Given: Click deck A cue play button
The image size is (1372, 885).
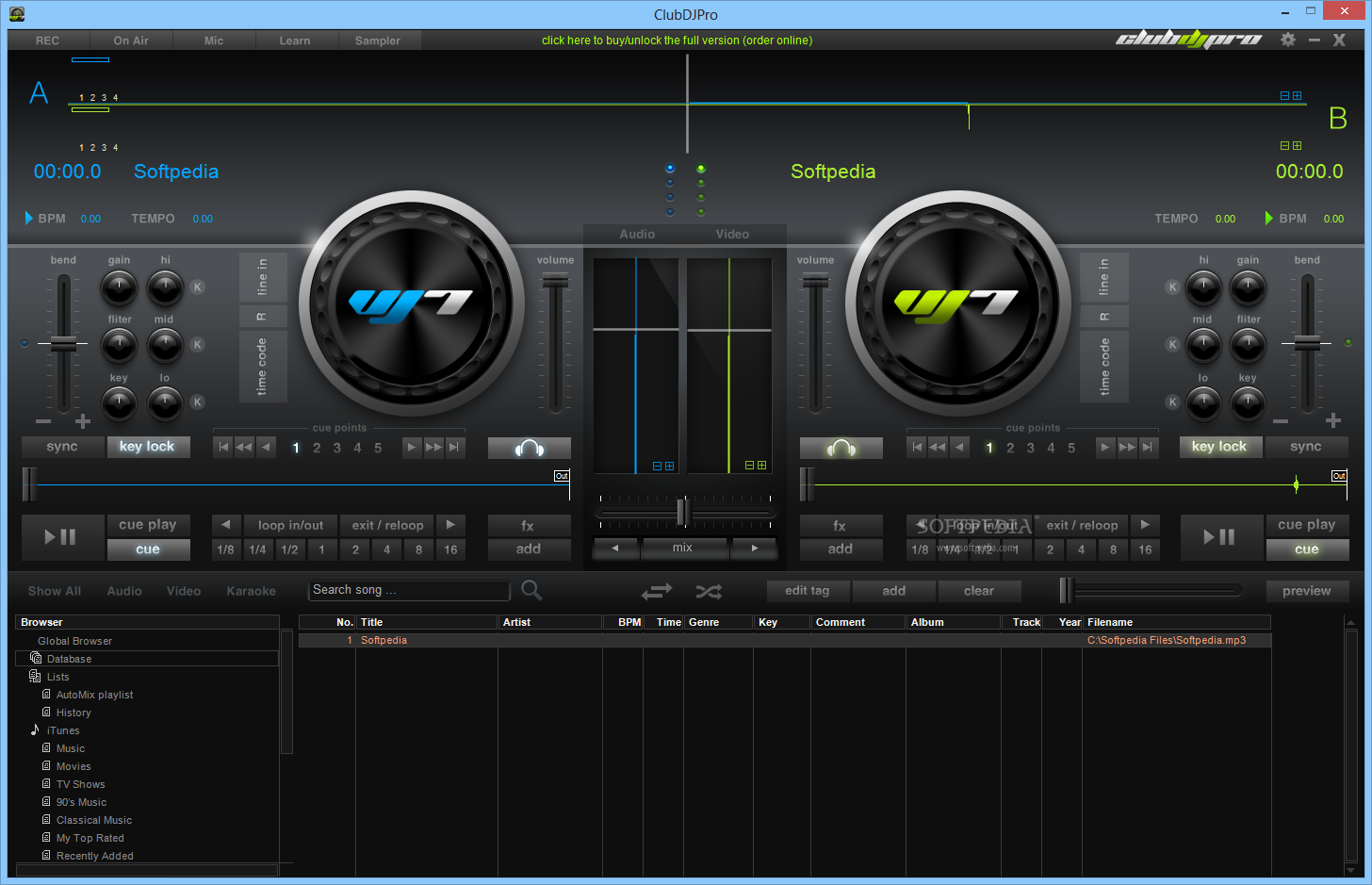Looking at the screenshot, I should click(x=148, y=525).
